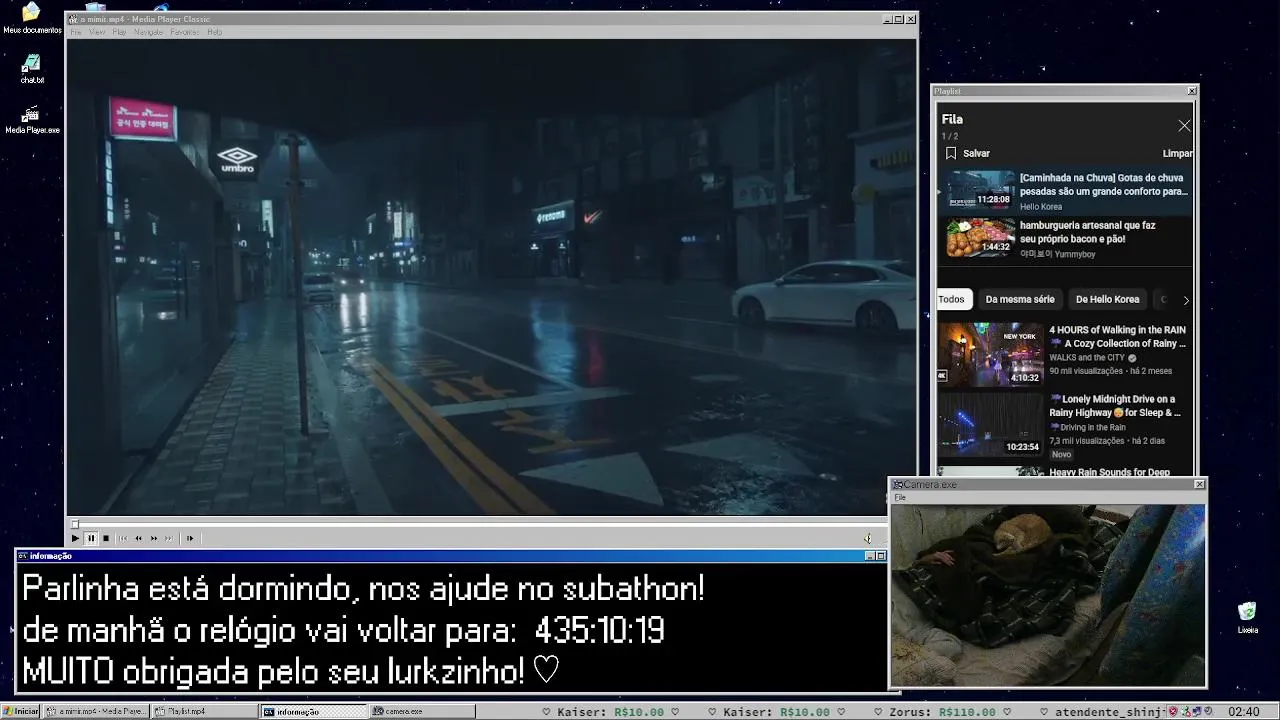
Task: Click the informação window title icon
Action: click(23, 556)
